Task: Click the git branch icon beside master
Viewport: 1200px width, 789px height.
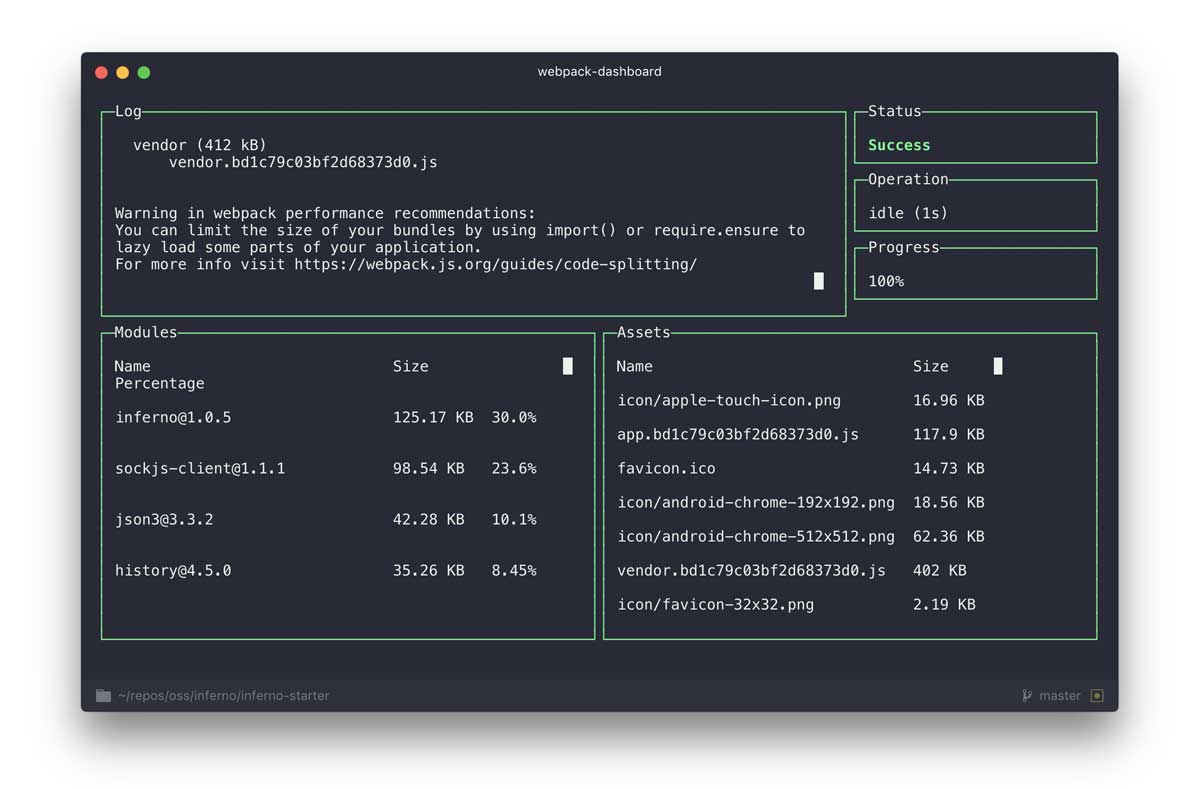Action: coord(1027,696)
